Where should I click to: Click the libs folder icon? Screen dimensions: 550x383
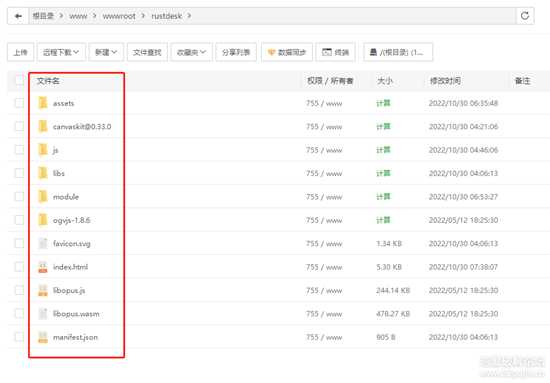pyautogui.click(x=43, y=173)
